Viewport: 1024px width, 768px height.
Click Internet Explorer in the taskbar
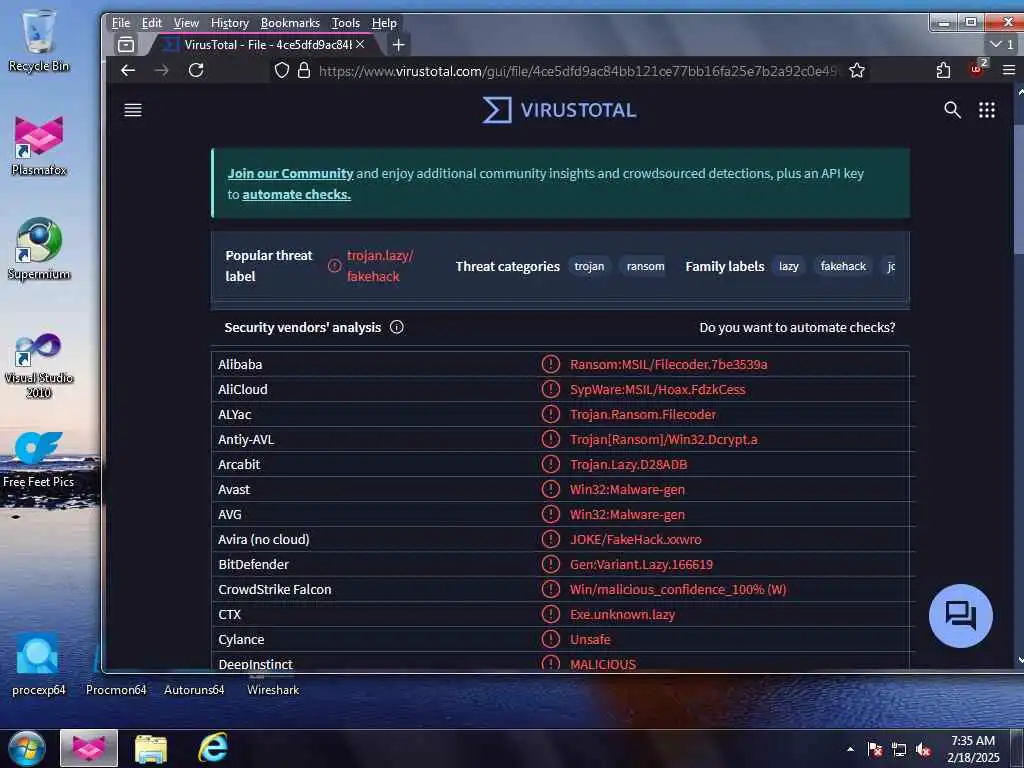(x=213, y=748)
